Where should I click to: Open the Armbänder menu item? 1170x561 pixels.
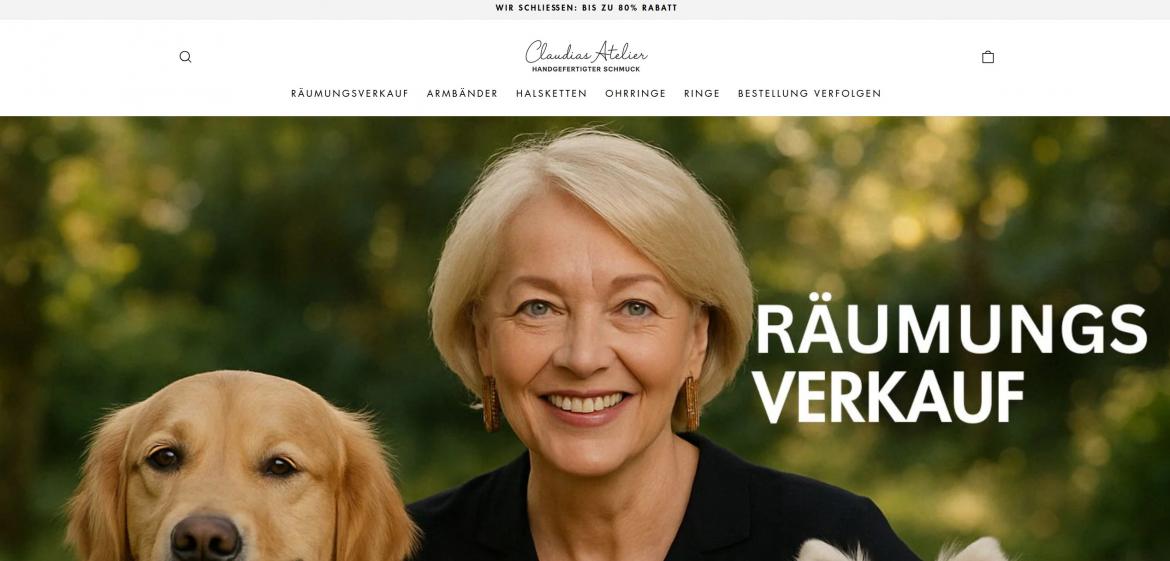[462, 93]
